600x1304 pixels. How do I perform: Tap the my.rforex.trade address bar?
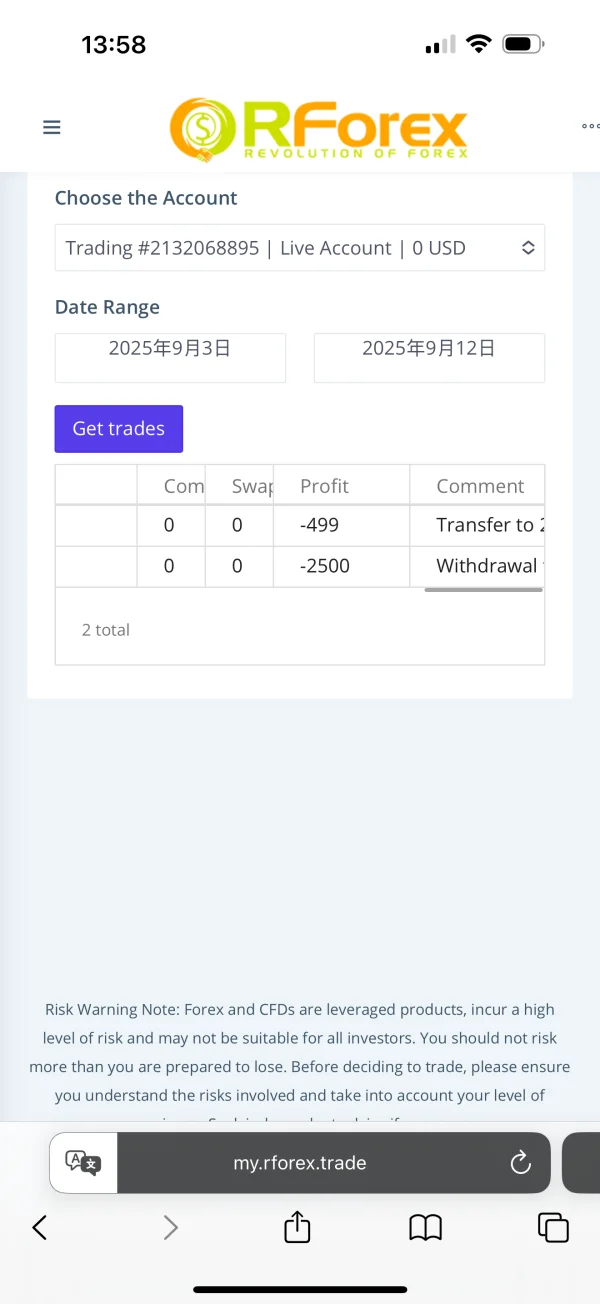300,1163
